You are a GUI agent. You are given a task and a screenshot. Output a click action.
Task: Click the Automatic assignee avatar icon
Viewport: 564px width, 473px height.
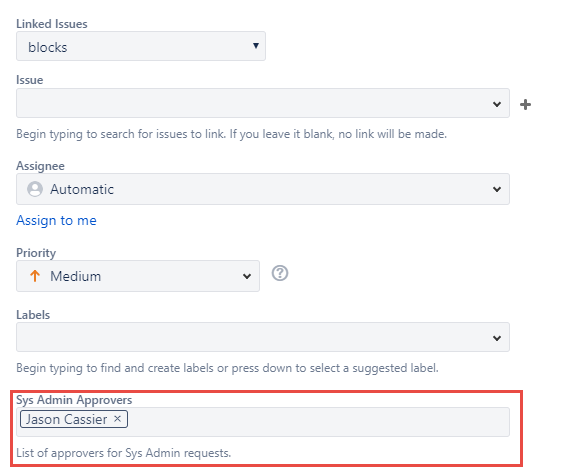click(35, 189)
